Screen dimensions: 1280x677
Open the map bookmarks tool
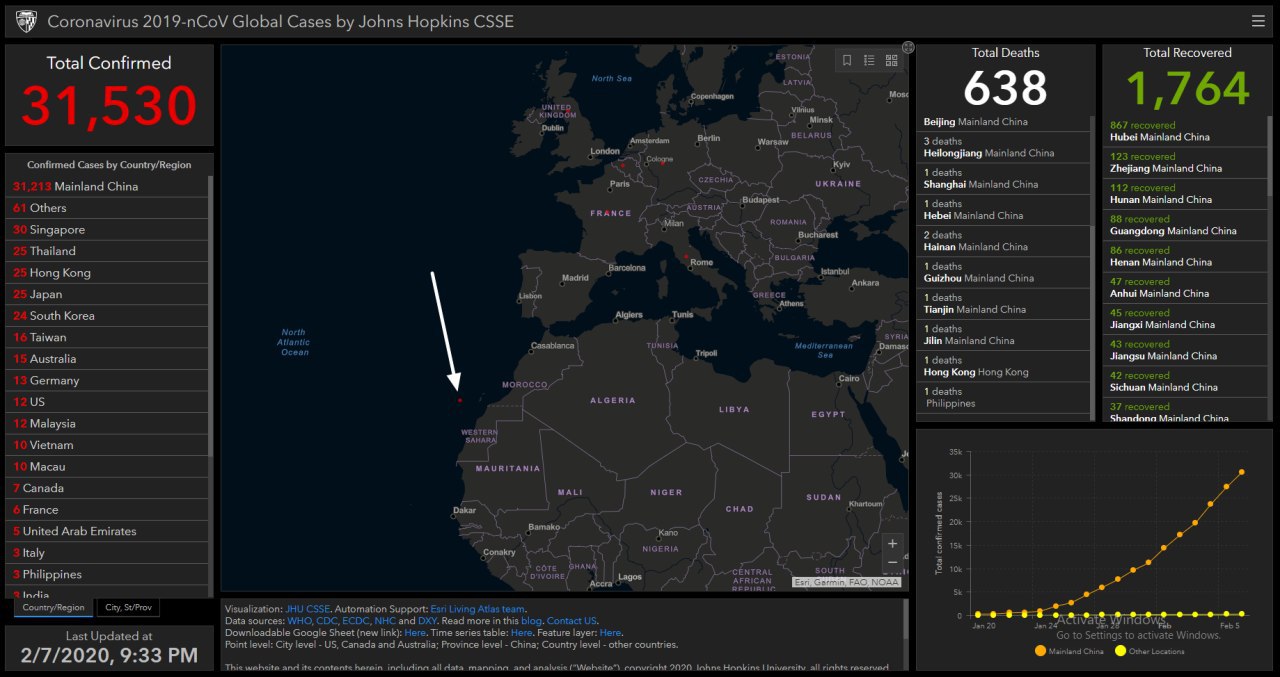coord(847,60)
